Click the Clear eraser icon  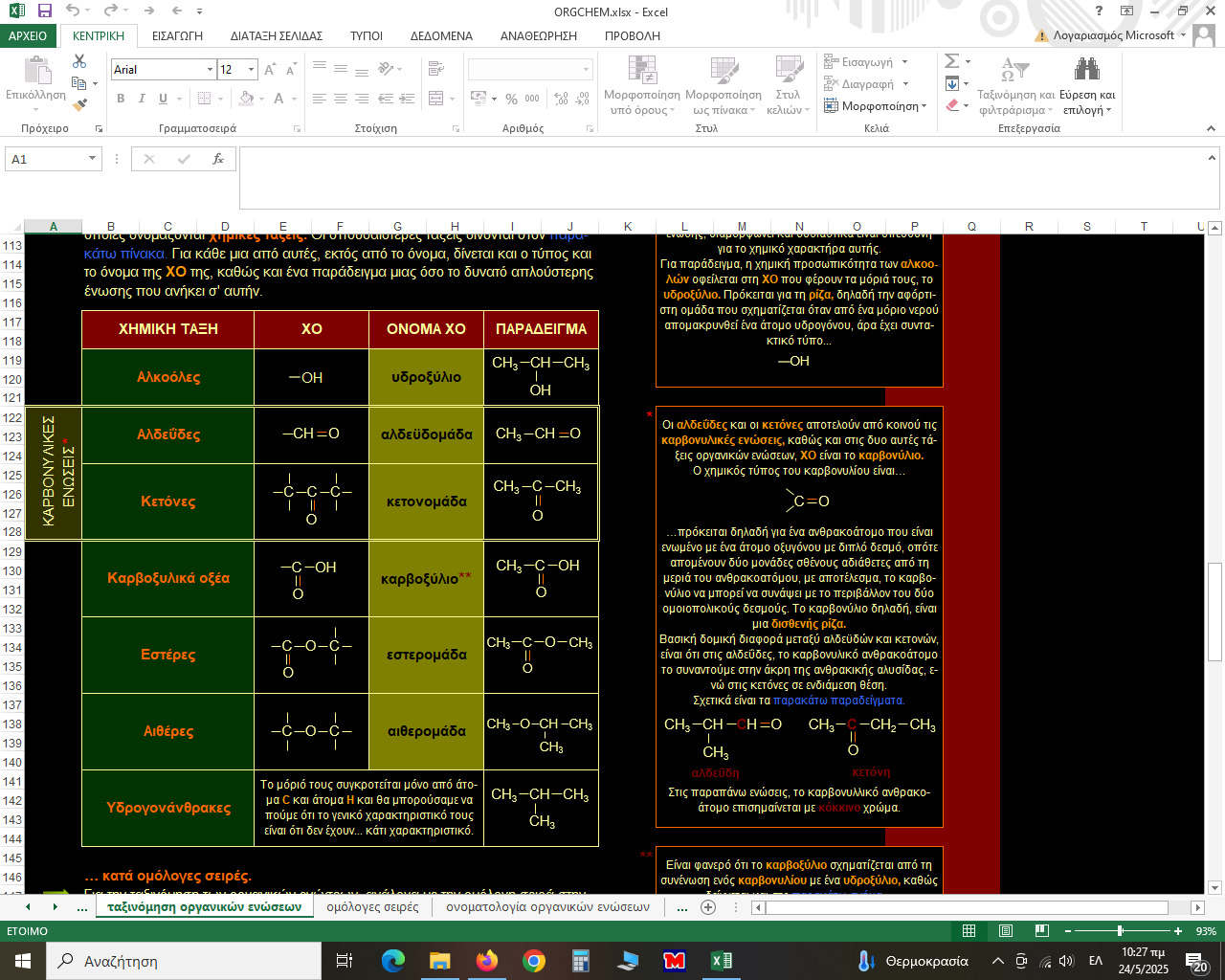(x=952, y=105)
